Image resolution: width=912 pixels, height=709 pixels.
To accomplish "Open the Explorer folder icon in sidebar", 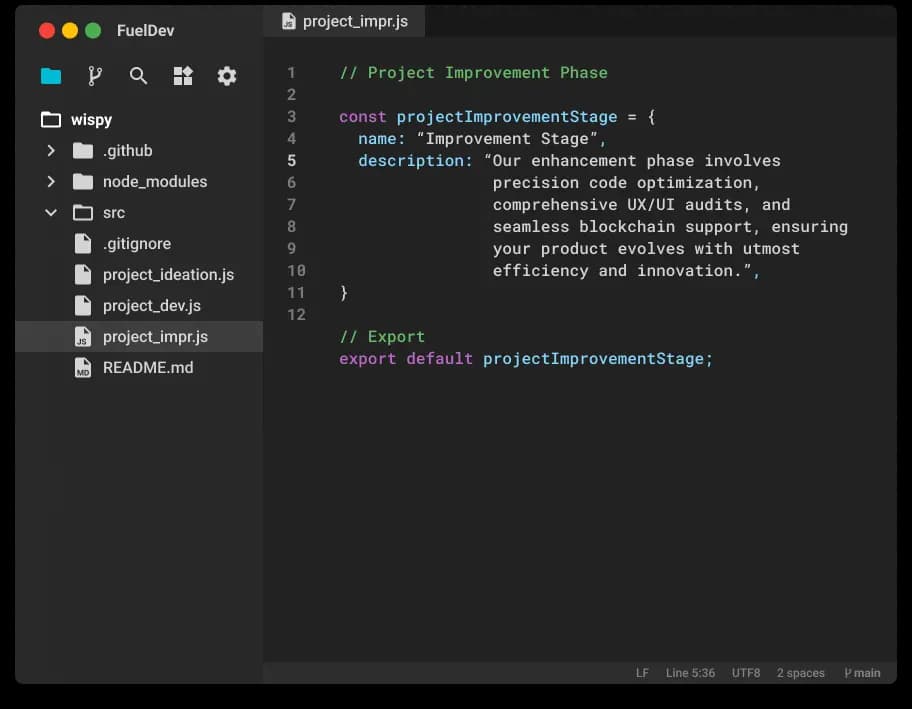I will (51, 76).
